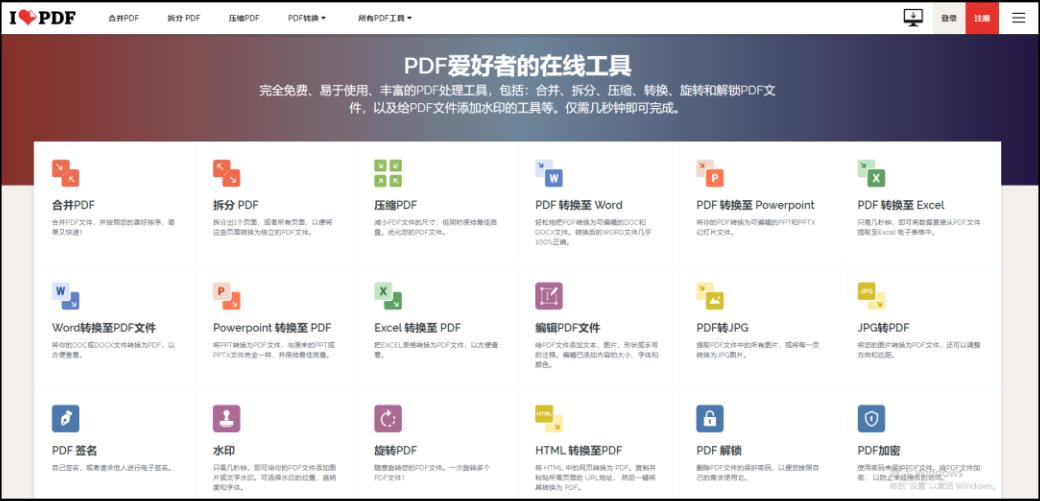The width and height of the screenshot is (1040, 501).
Task: Open the hamburger menu in header
Action: coord(1018,18)
